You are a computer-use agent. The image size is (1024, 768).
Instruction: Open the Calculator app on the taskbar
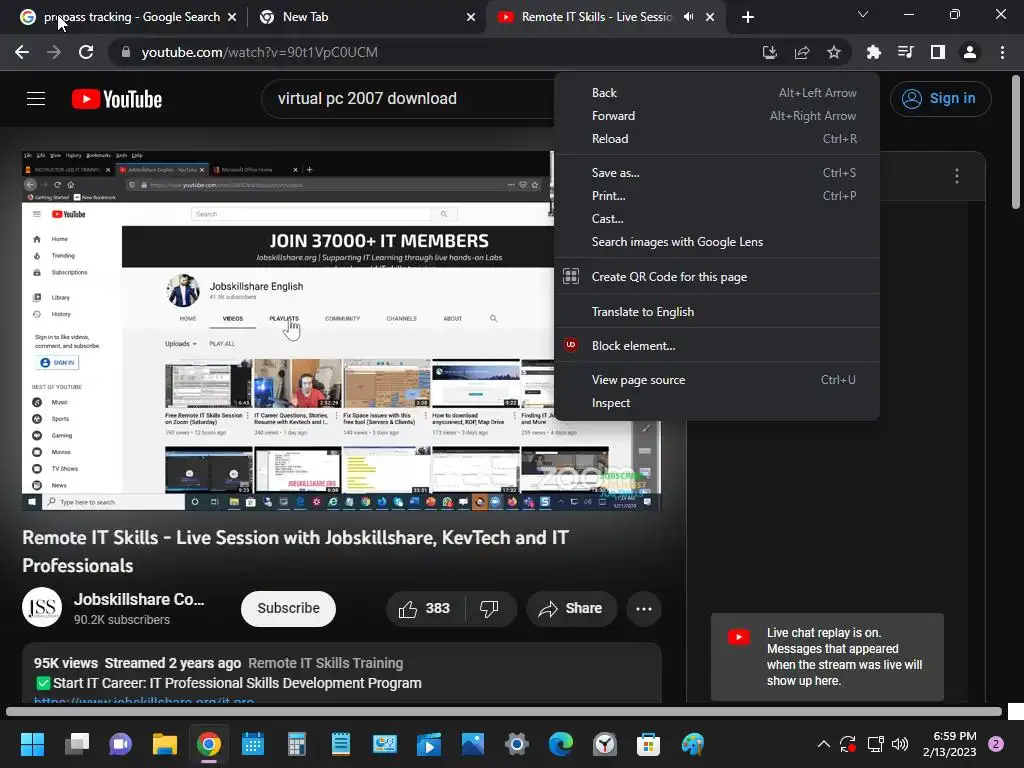(296, 744)
